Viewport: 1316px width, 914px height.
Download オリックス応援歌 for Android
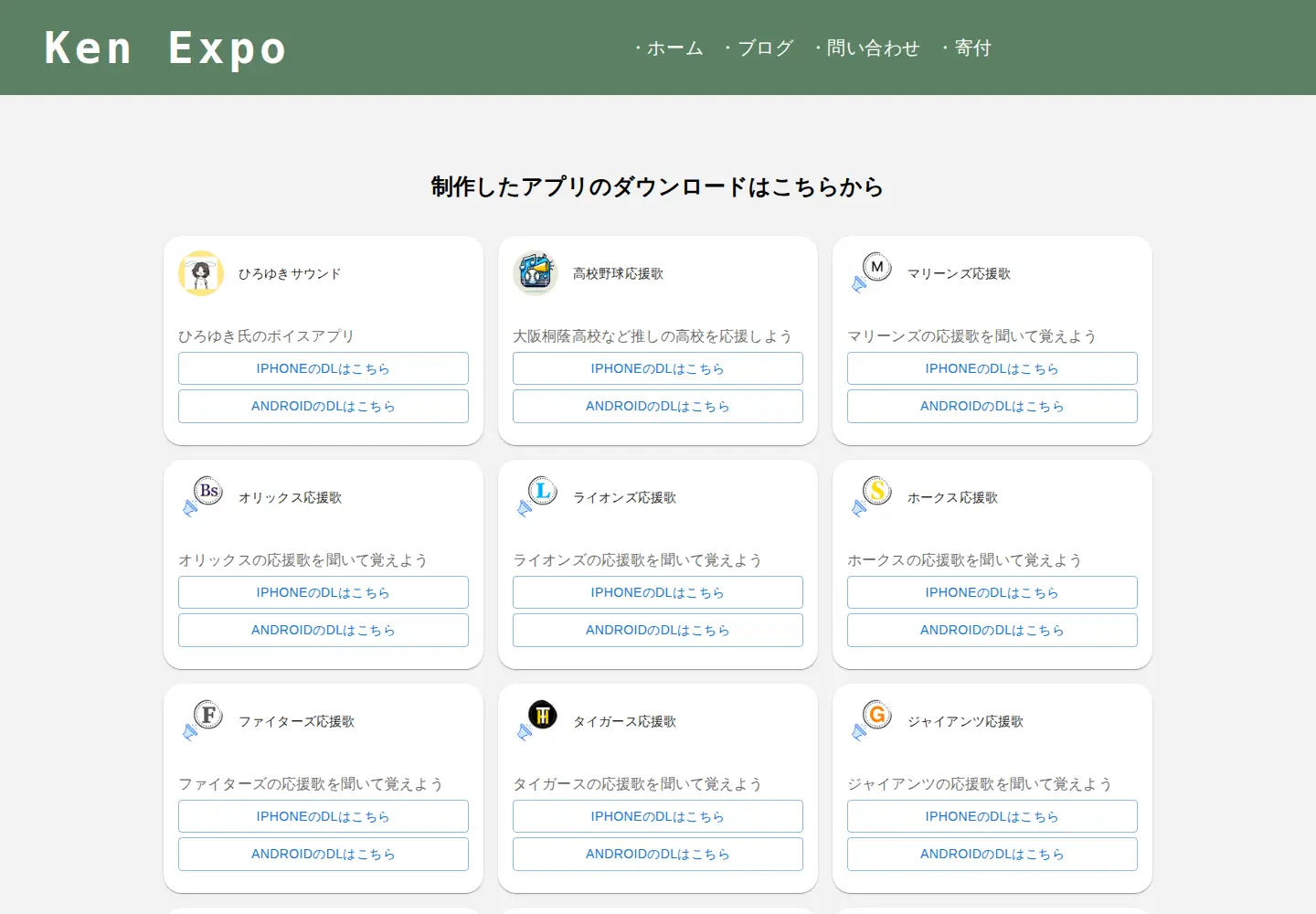pyautogui.click(x=324, y=630)
